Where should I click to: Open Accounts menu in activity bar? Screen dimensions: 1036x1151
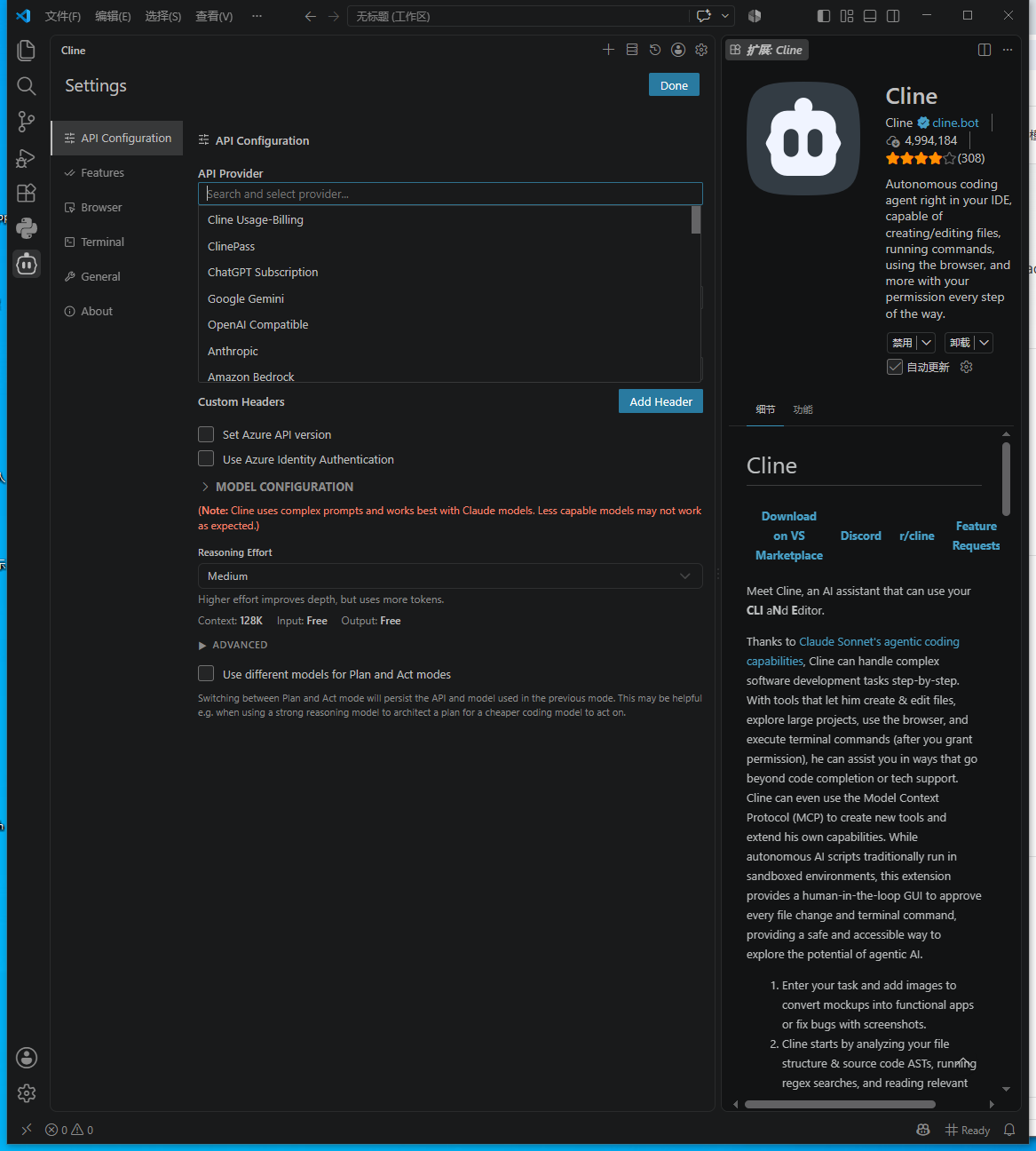27,1057
